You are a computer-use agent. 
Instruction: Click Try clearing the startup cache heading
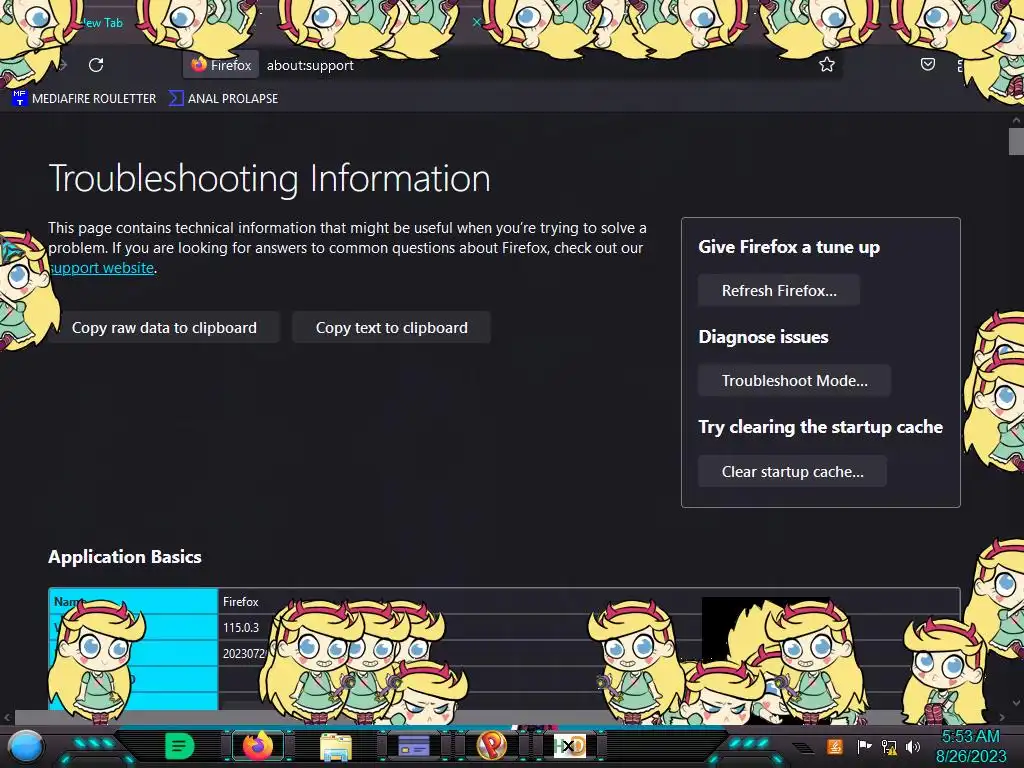(820, 427)
